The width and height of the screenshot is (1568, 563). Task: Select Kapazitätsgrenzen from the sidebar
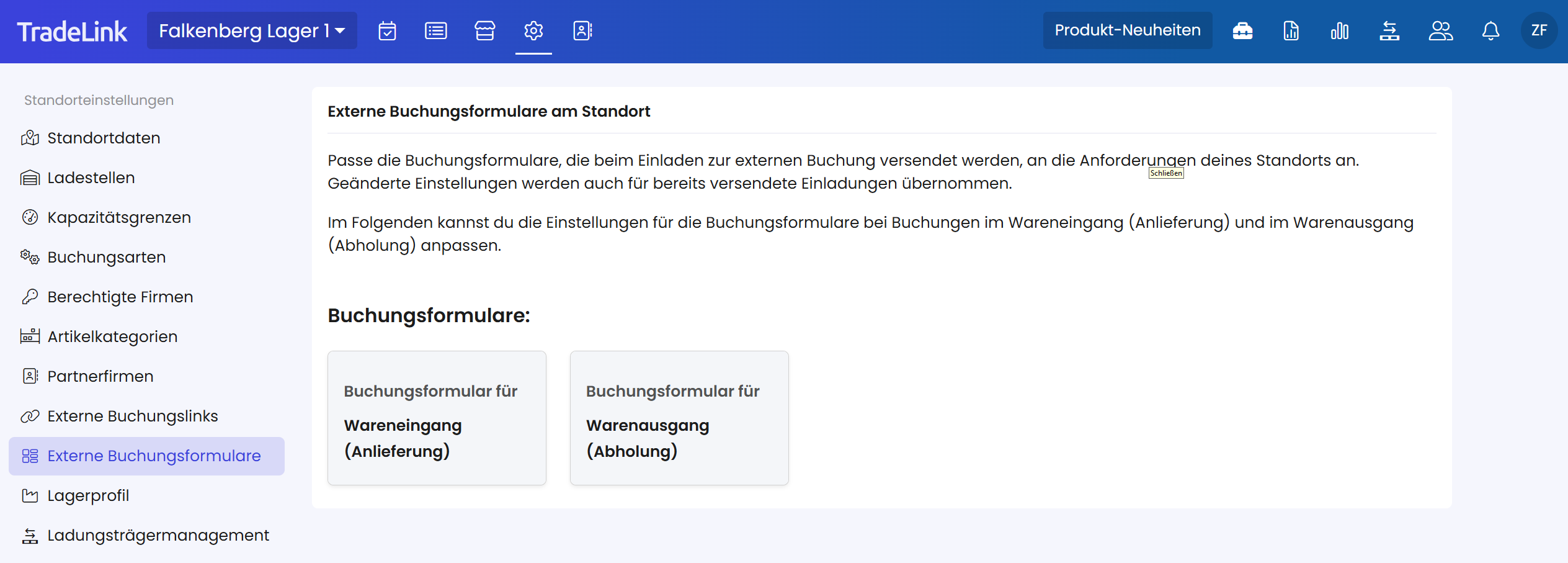click(x=119, y=217)
